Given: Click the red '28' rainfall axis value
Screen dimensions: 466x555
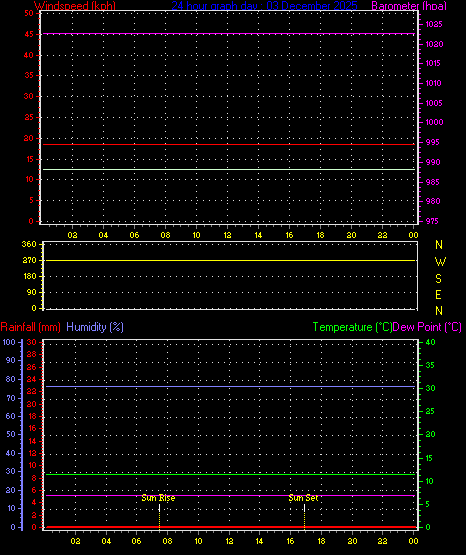Looking at the screenshot, I should point(32,354).
